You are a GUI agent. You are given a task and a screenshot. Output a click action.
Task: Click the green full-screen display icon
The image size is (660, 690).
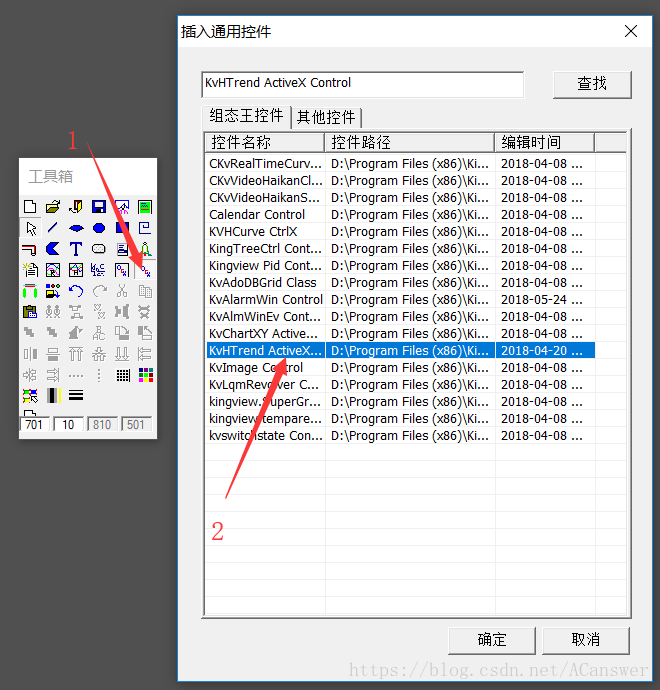pos(145,206)
